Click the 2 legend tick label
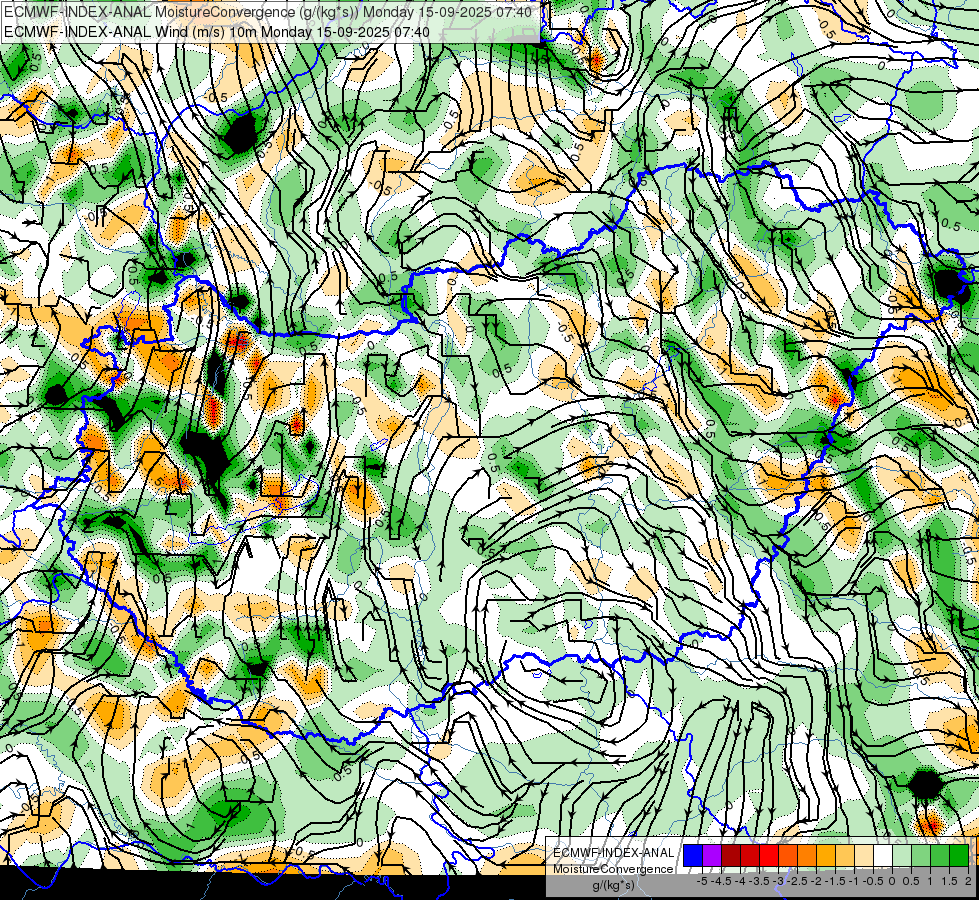 [968, 881]
